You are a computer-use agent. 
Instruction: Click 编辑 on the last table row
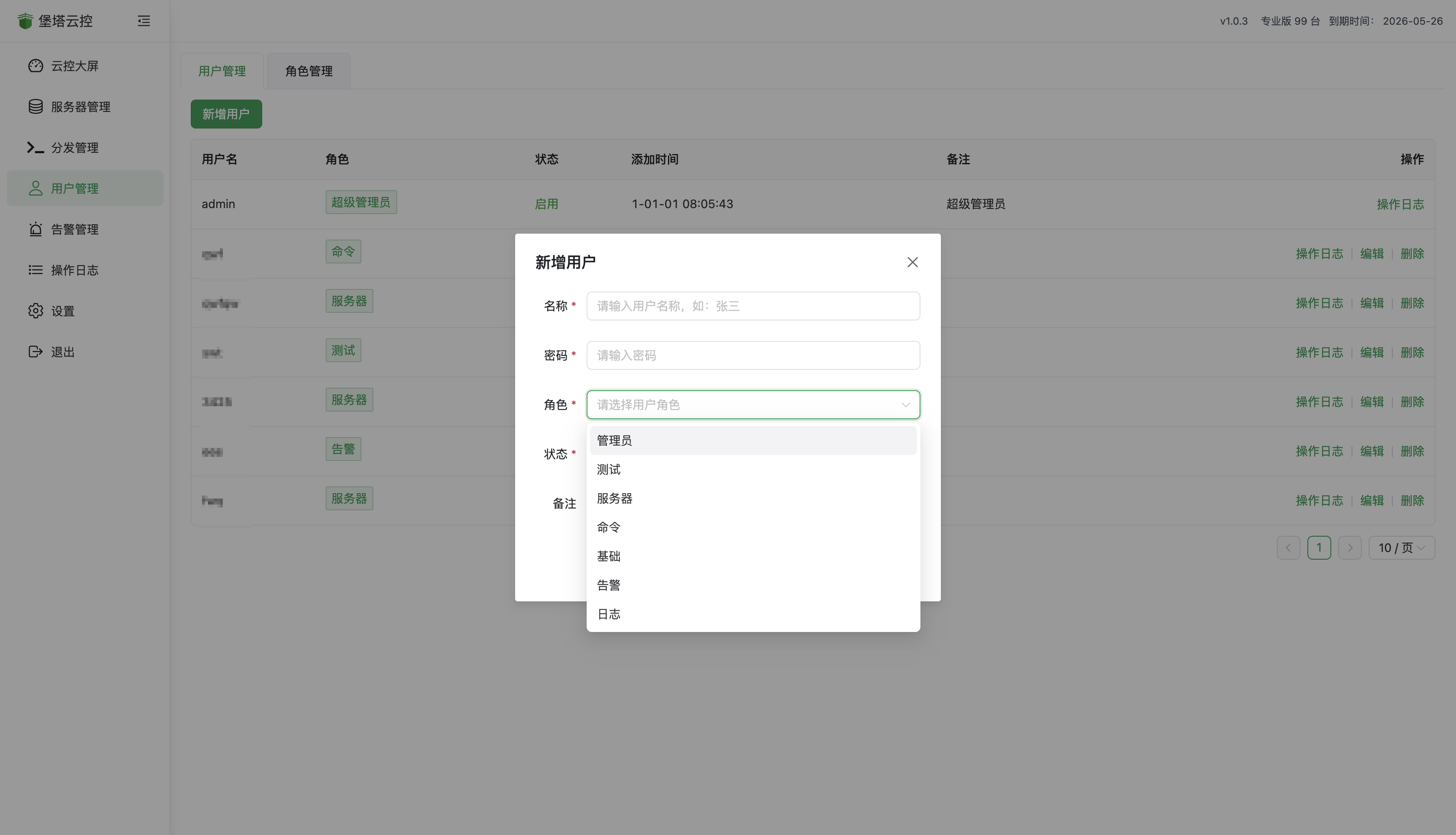coord(1371,500)
